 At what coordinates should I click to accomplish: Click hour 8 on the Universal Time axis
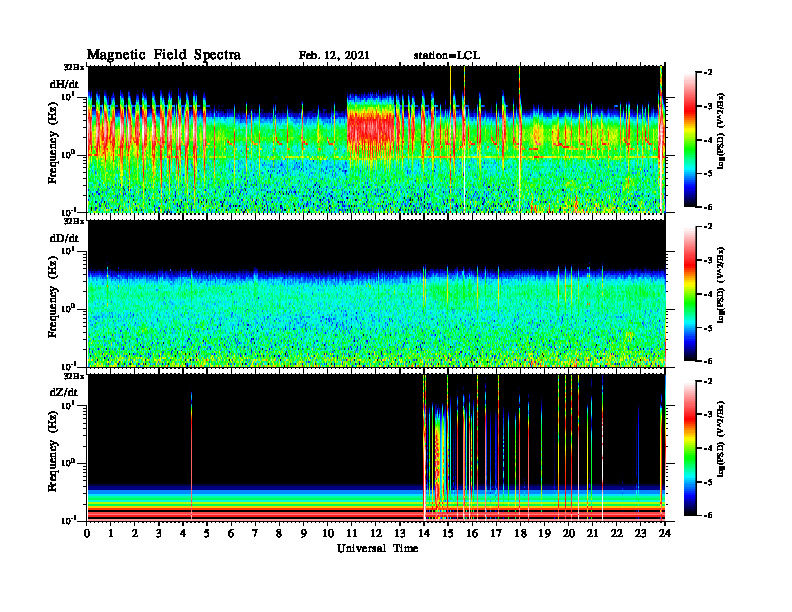[x=279, y=534]
